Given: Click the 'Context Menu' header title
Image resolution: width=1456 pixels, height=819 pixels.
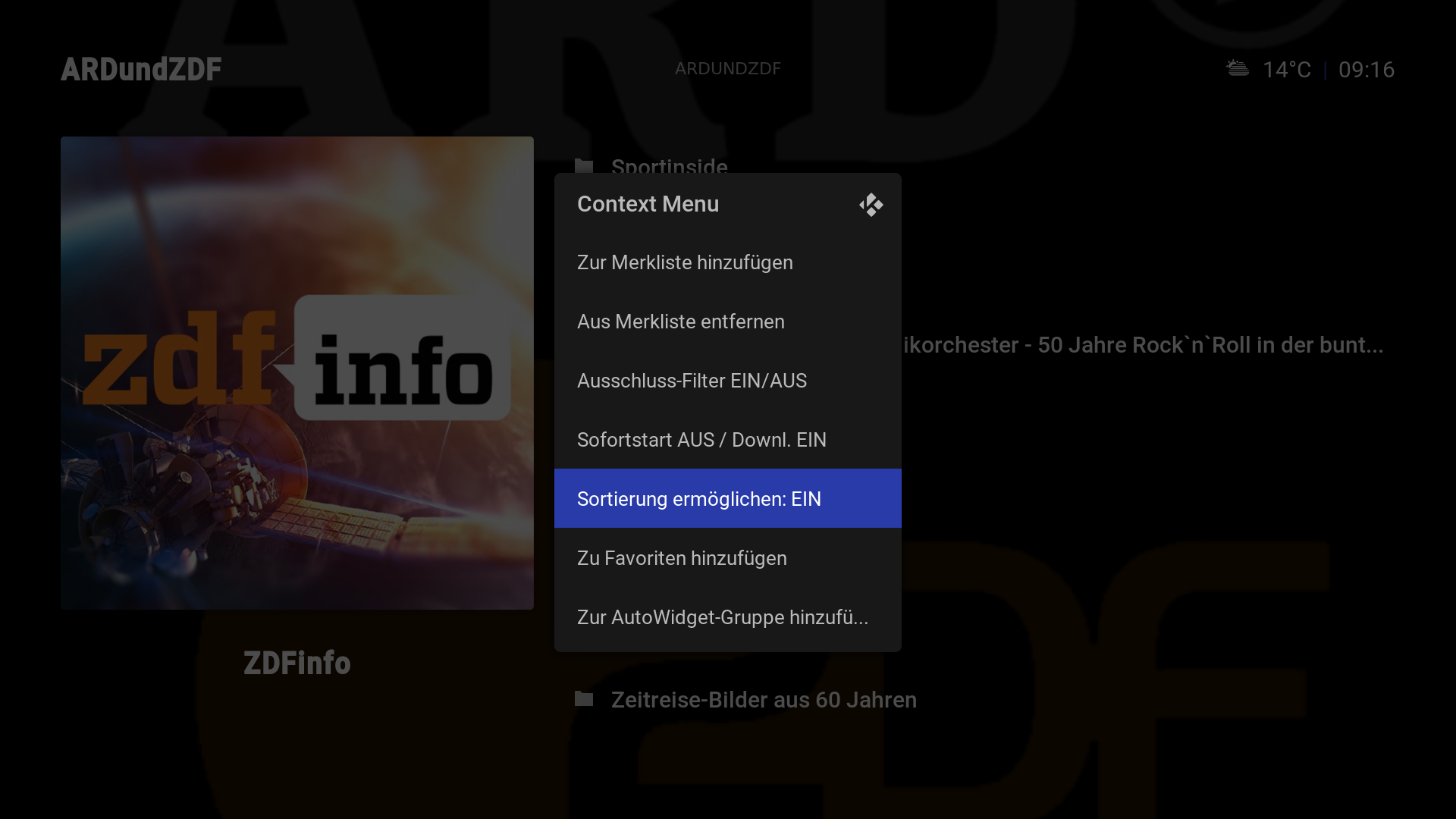Looking at the screenshot, I should (x=648, y=204).
